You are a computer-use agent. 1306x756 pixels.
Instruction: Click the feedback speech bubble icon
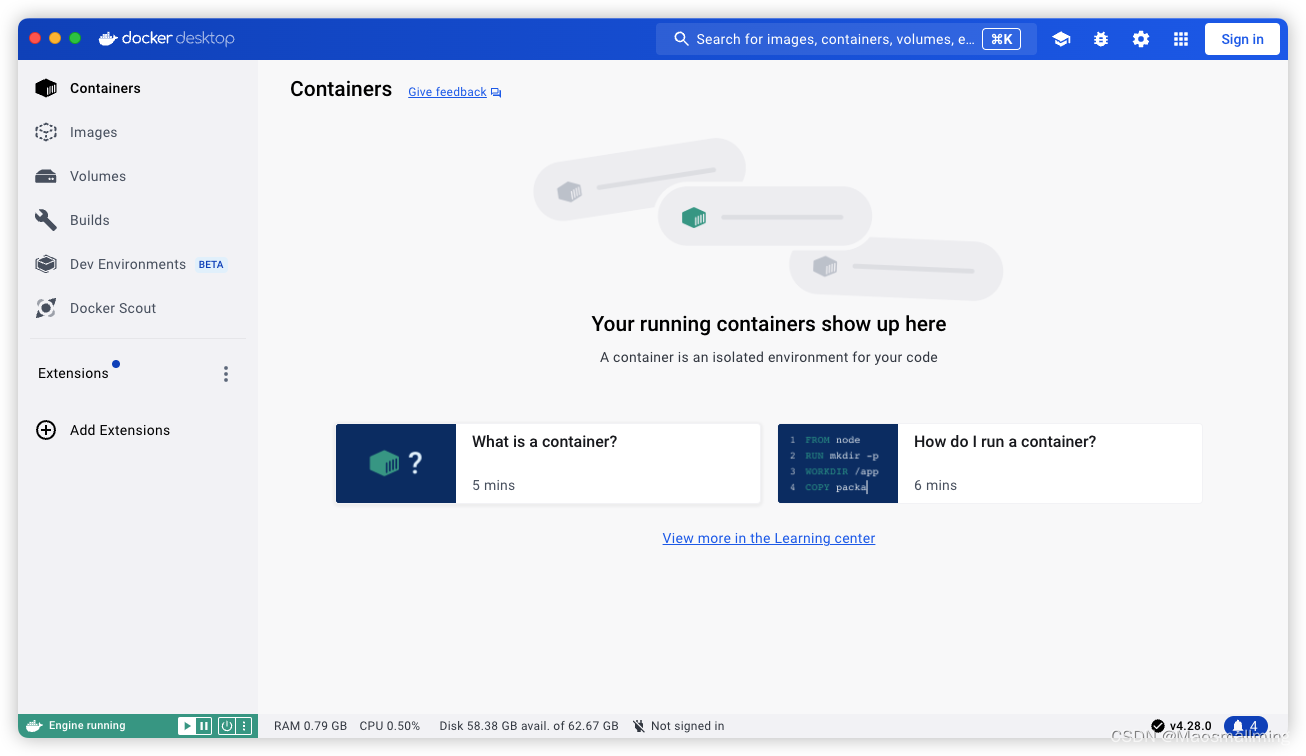[x=496, y=93]
